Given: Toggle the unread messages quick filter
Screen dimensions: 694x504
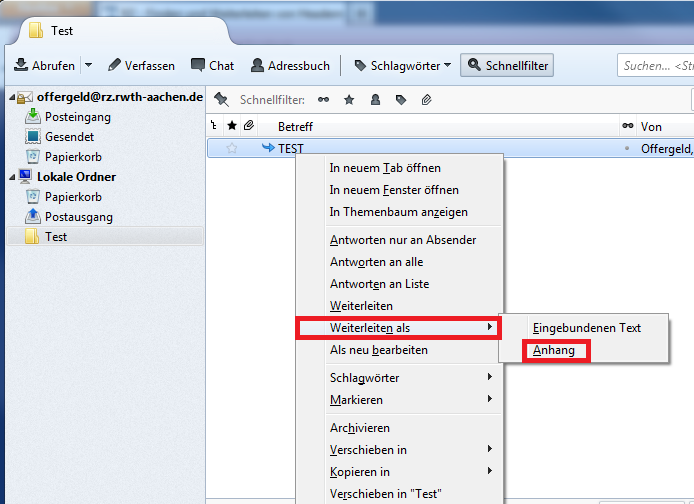Looking at the screenshot, I should click(323, 100).
